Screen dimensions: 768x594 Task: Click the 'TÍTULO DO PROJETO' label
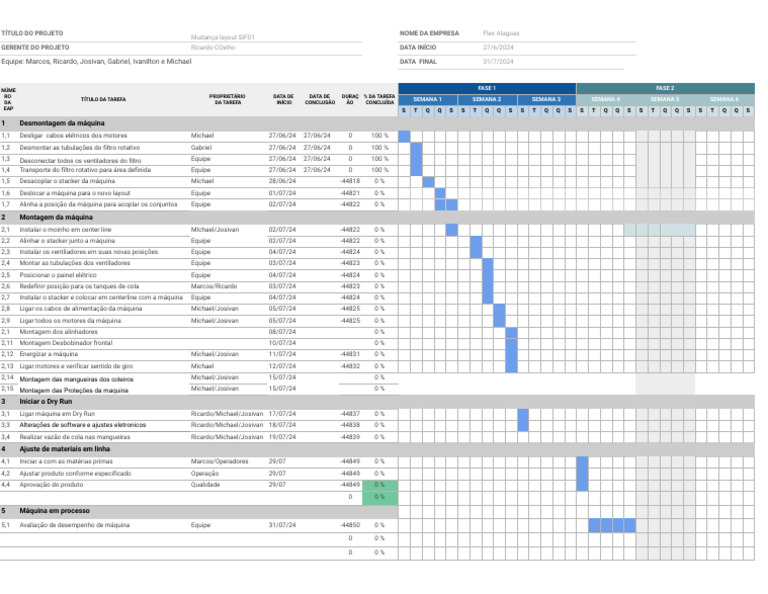32,33
